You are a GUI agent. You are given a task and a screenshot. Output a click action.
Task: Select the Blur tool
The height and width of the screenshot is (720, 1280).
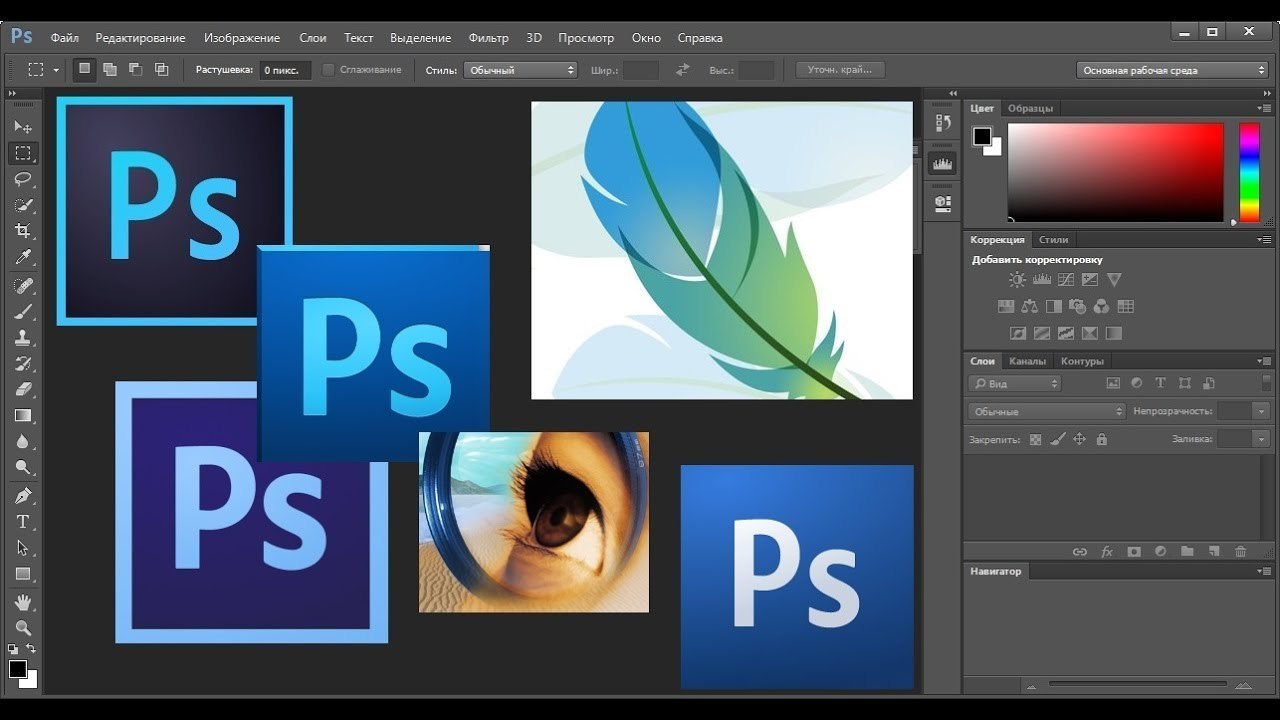[22, 442]
